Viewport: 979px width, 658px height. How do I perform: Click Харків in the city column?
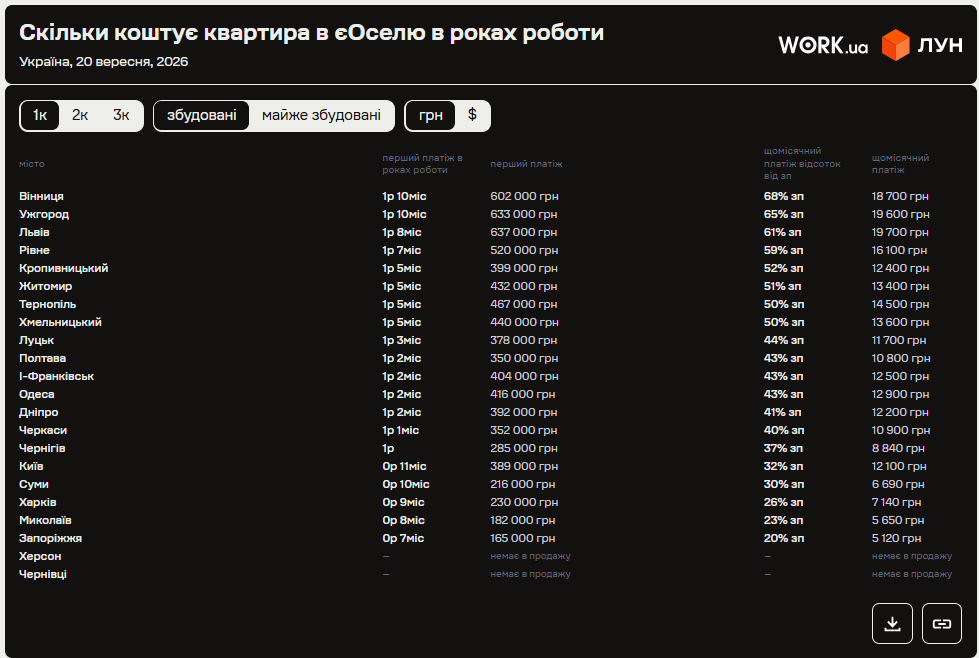[x=37, y=503]
